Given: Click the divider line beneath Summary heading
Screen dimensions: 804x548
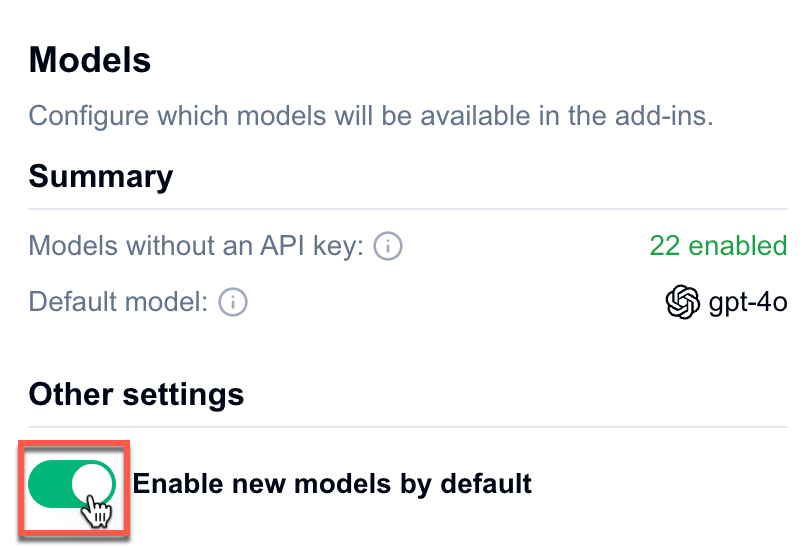Looking at the screenshot, I should pyautogui.click(x=407, y=209).
